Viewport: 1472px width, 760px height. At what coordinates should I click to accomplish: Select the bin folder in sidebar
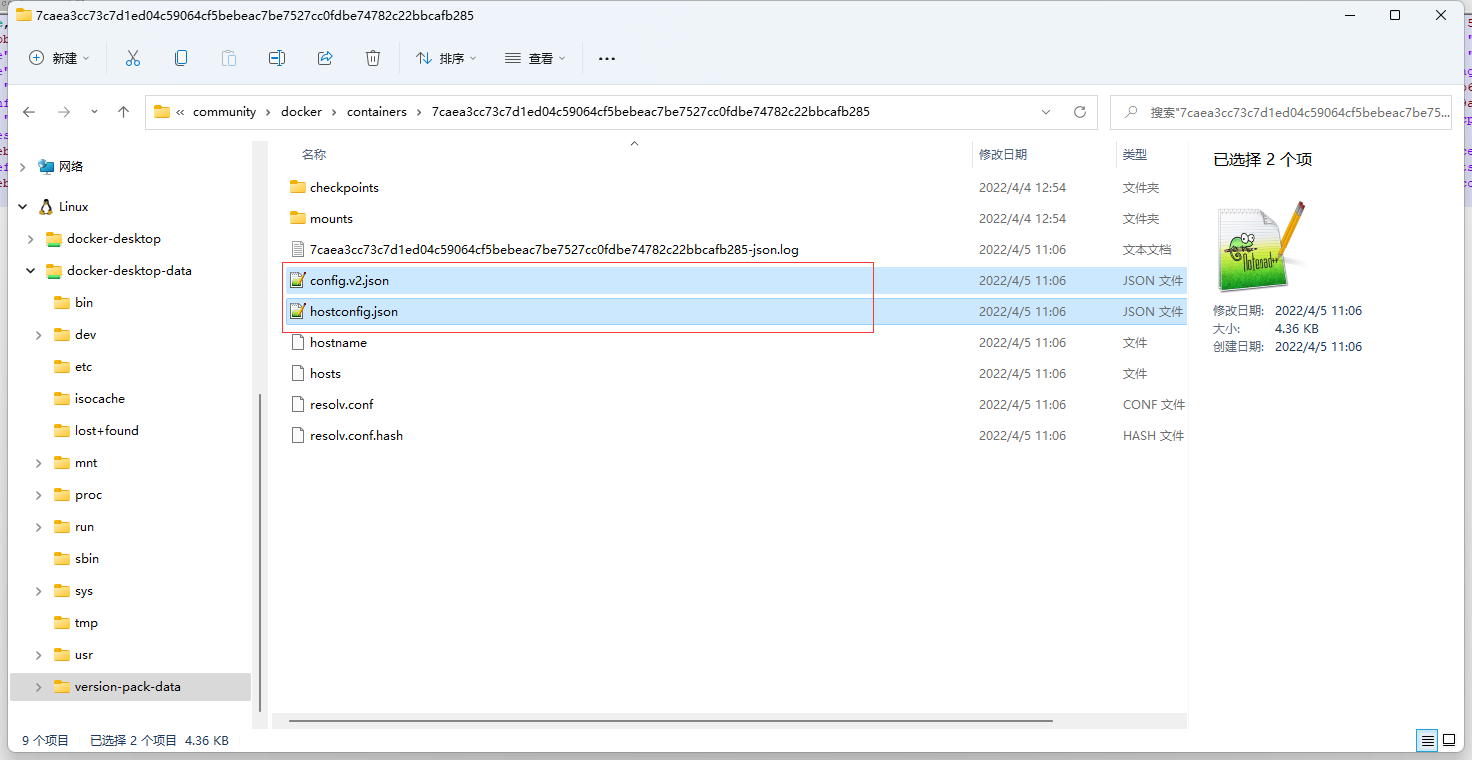click(83, 303)
